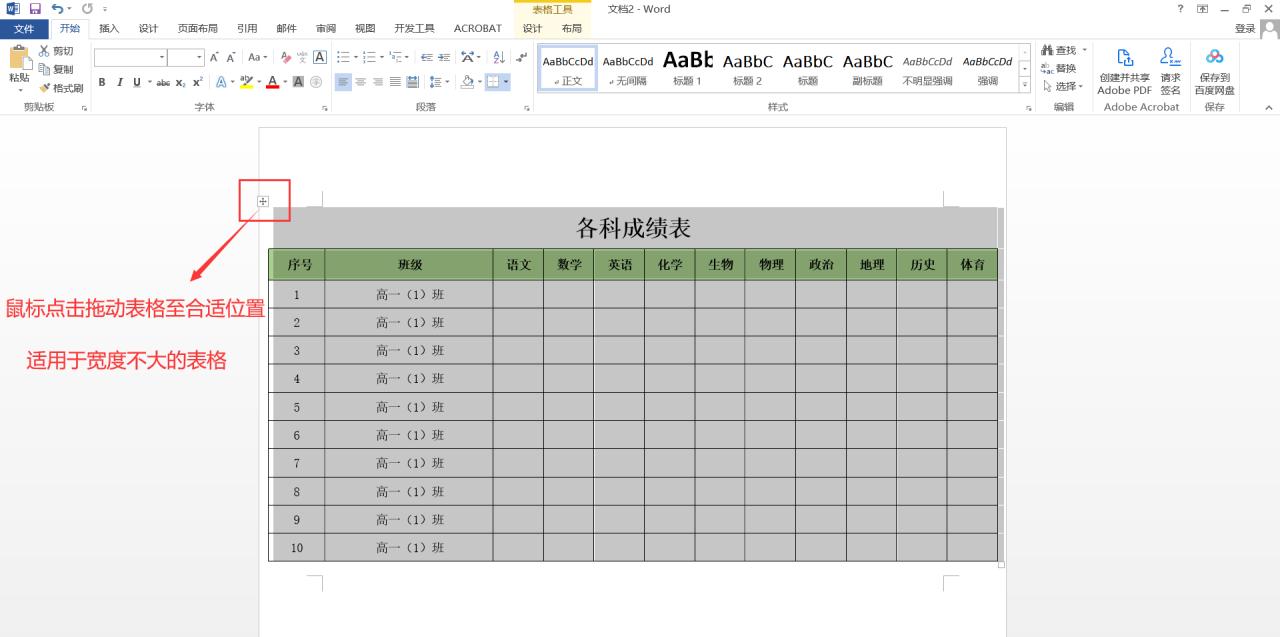Click the table move handle cross icon
1280x637 pixels.
coord(263,201)
